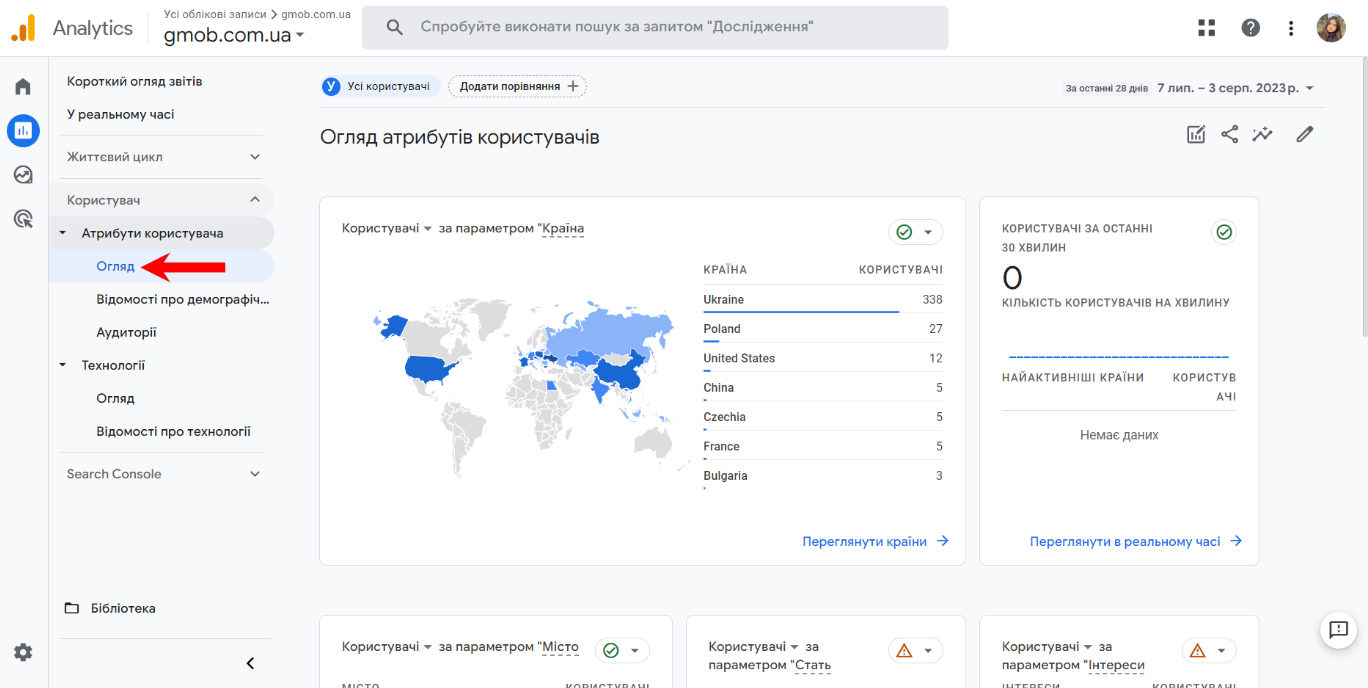Click the pencil icon to customize report
The height and width of the screenshot is (688, 1368).
tap(1305, 133)
